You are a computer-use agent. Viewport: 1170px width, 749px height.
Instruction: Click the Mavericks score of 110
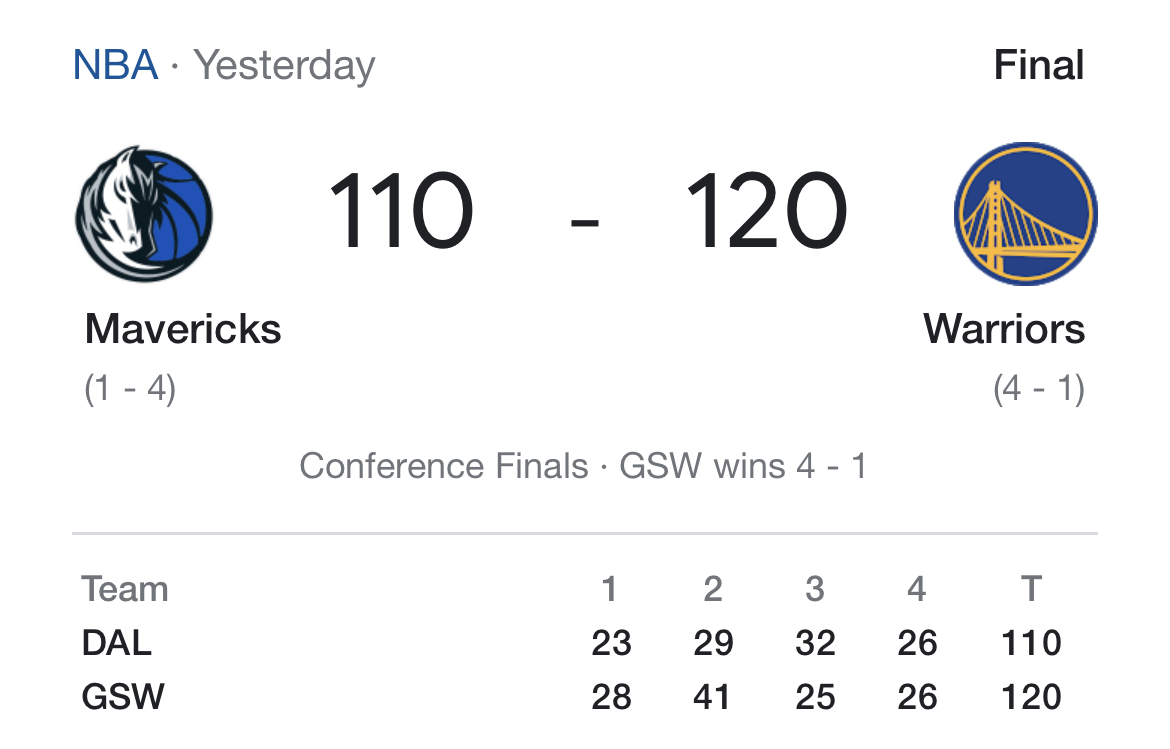tap(401, 210)
